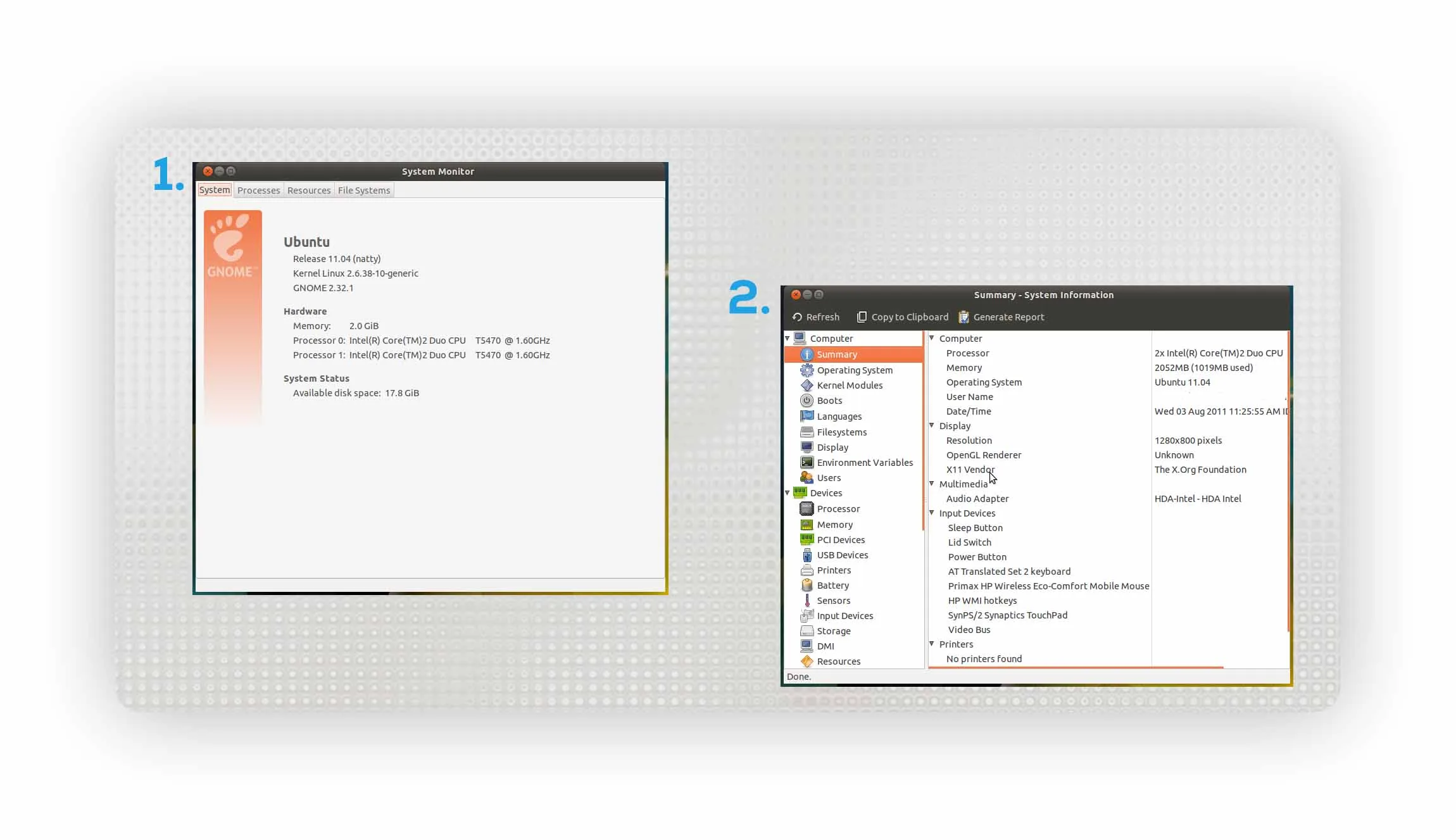This screenshot has width=1456, height=840.
Task: Click the Generate Report icon
Action: click(963, 317)
